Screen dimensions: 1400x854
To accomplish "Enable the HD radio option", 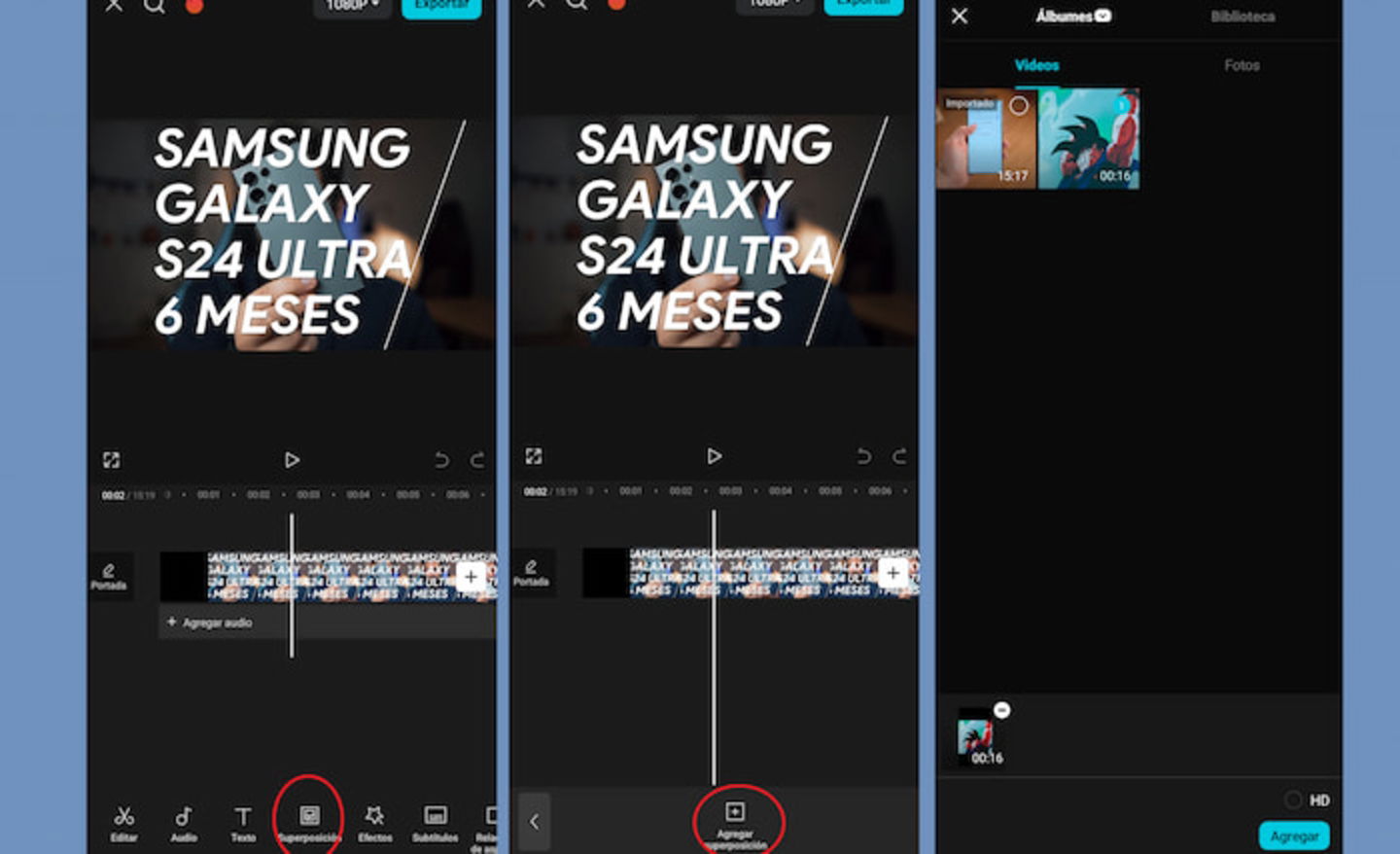I will [x=1293, y=801].
